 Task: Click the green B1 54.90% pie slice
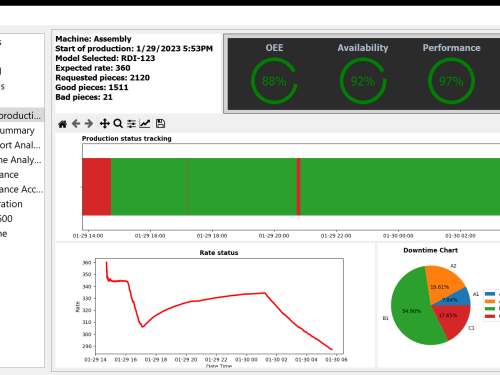click(412, 310)
